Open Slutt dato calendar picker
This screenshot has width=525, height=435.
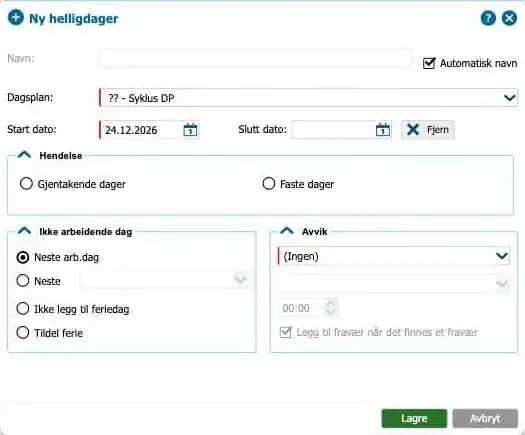383,130
